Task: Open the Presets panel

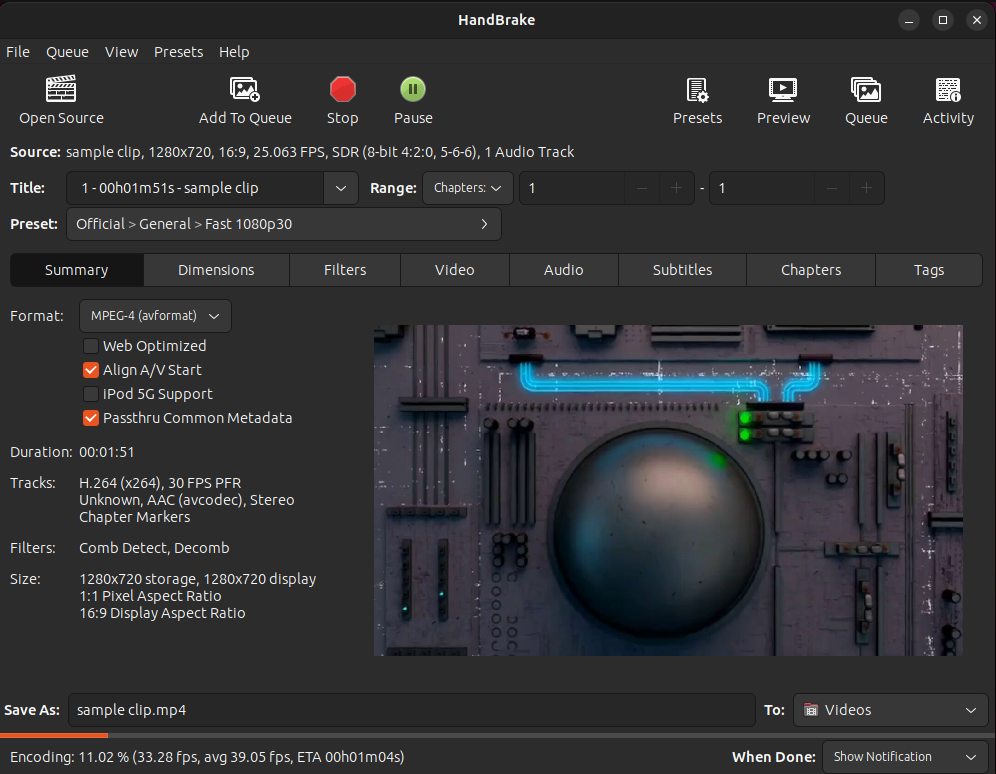Action: click(x=697, y=99)
